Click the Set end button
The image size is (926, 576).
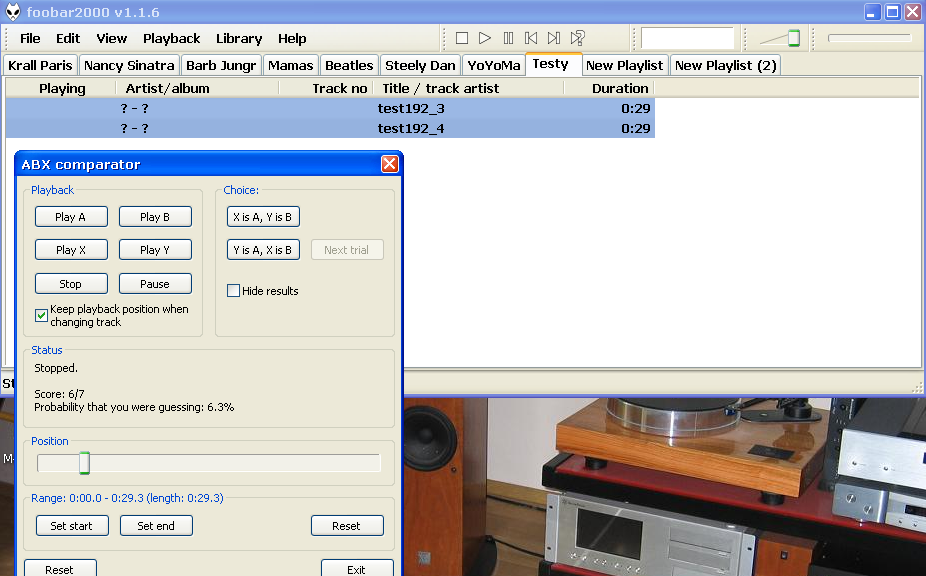coord(156,526)
